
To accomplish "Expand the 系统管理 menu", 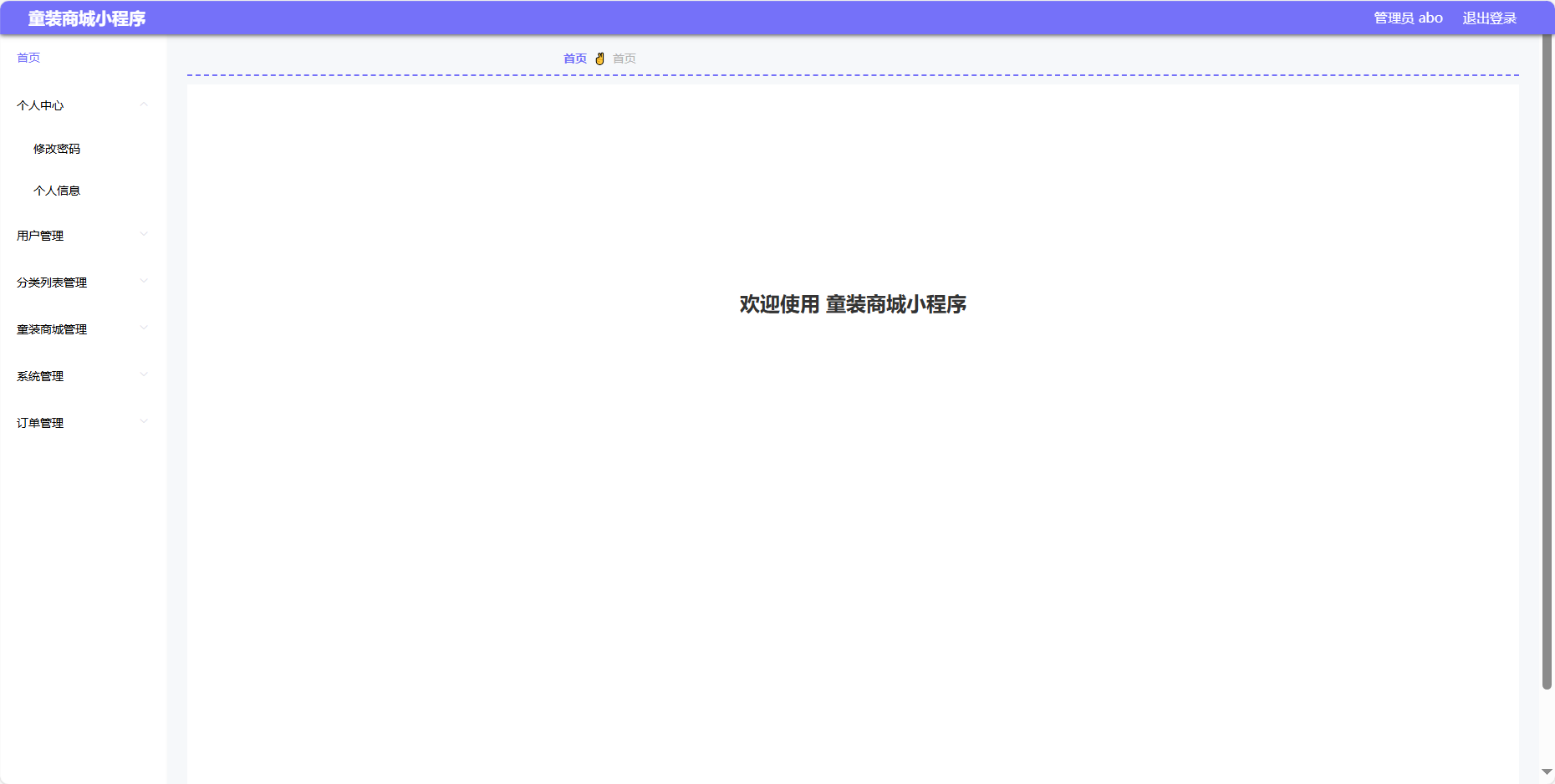I will click(x=83, y=376).
